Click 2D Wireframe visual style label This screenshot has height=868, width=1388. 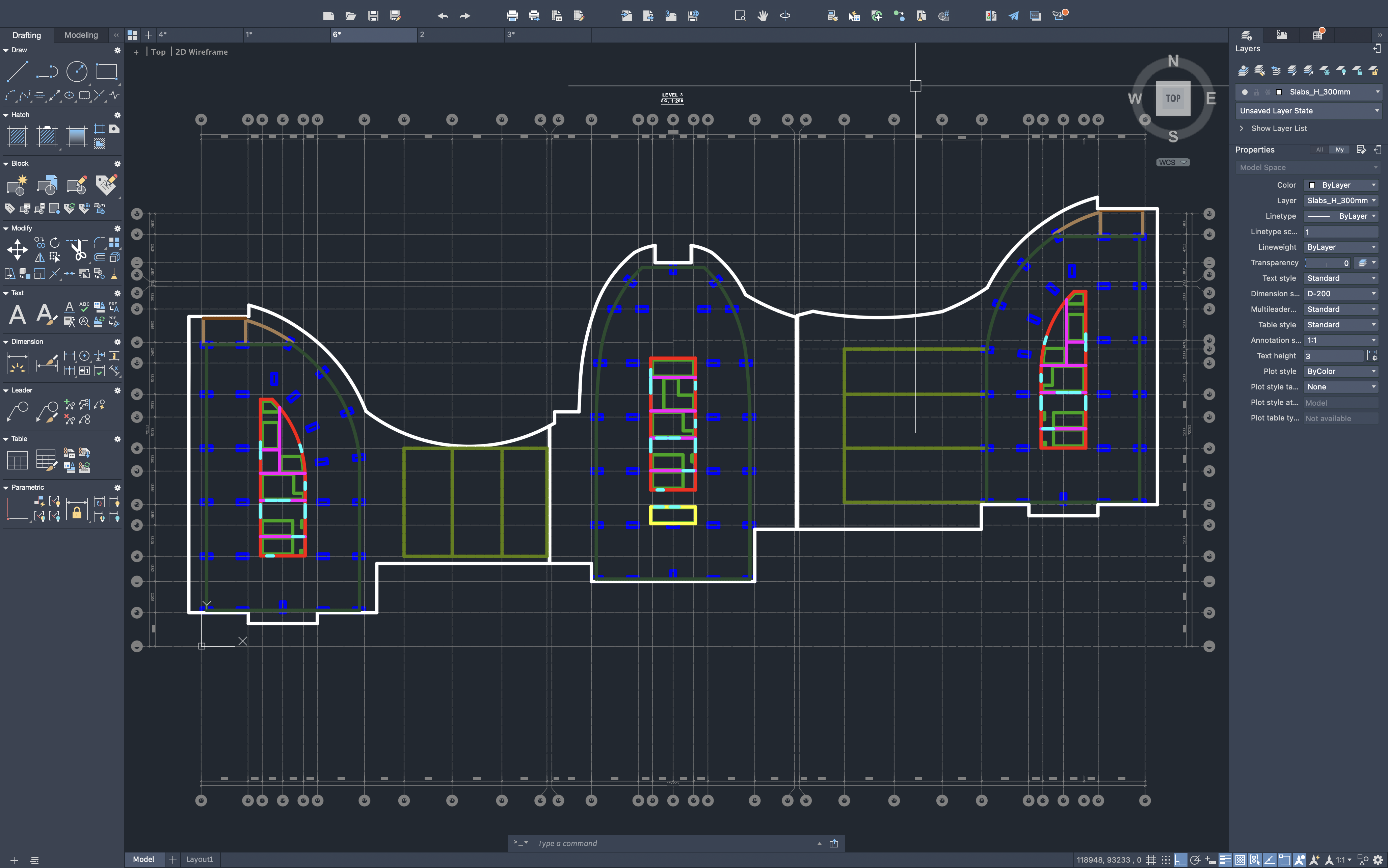point(202,52)
